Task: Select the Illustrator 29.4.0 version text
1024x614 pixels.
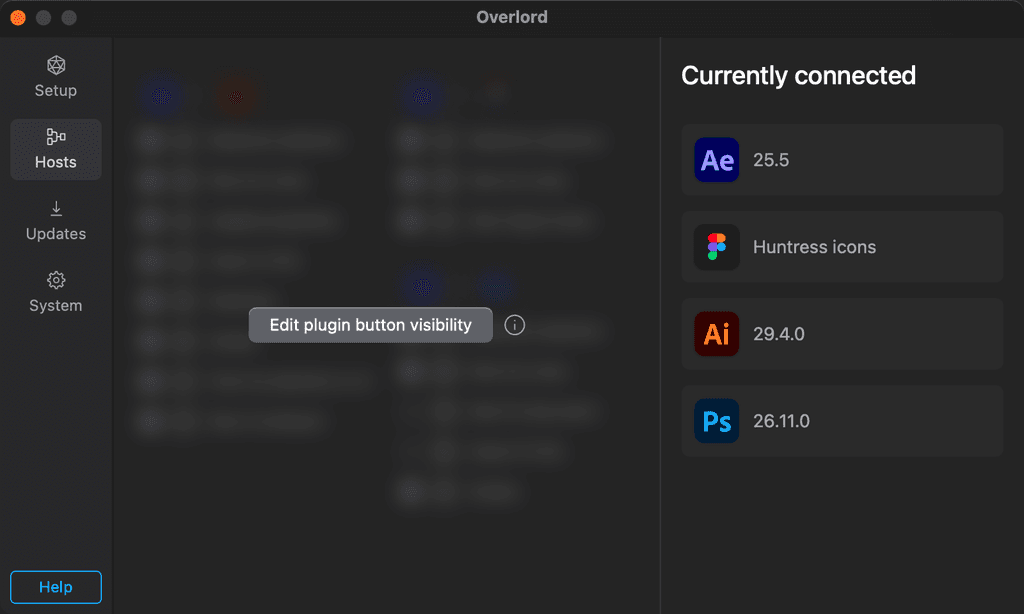Action: 779,334
